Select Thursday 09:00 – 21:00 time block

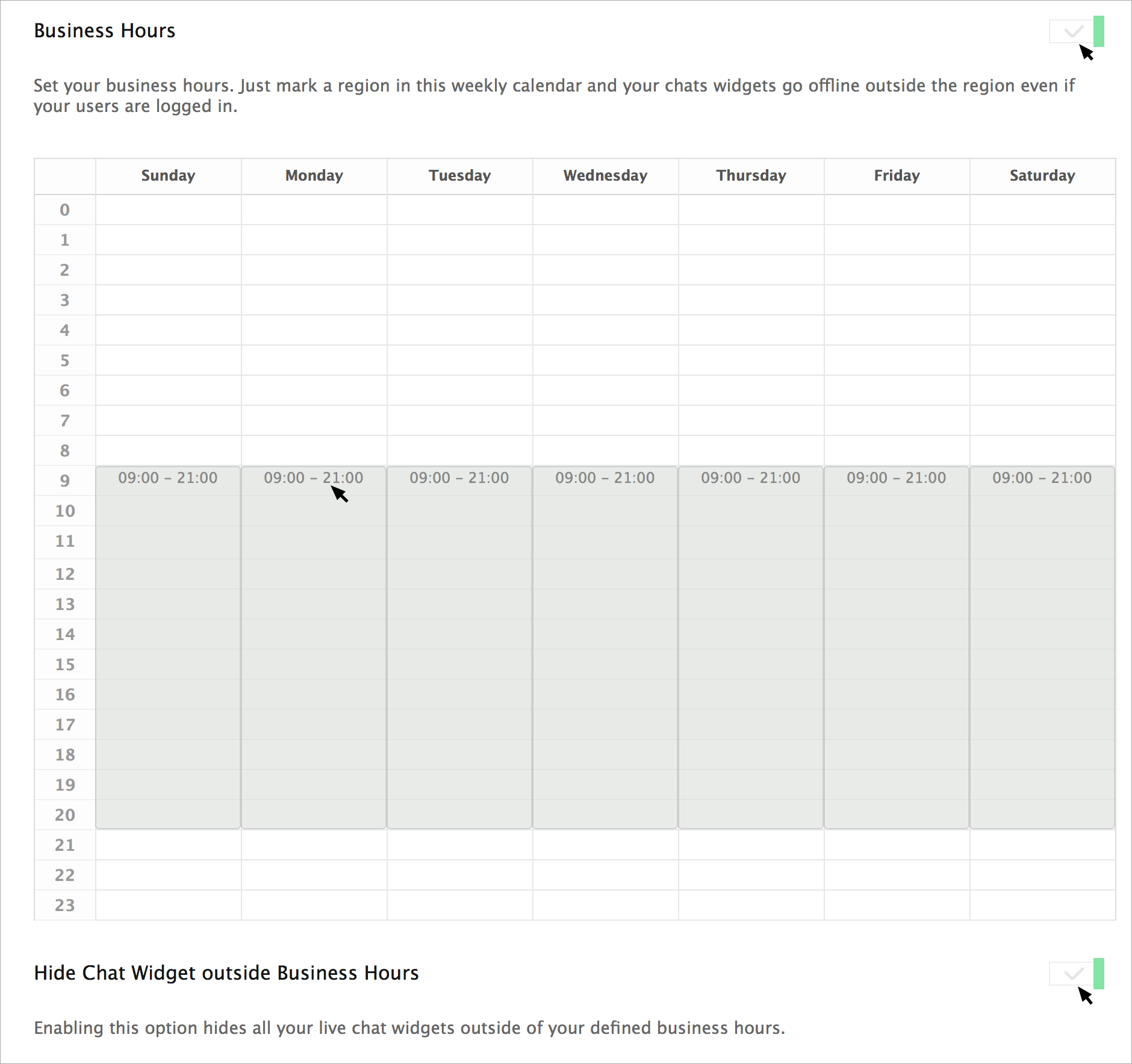[751, 647]
